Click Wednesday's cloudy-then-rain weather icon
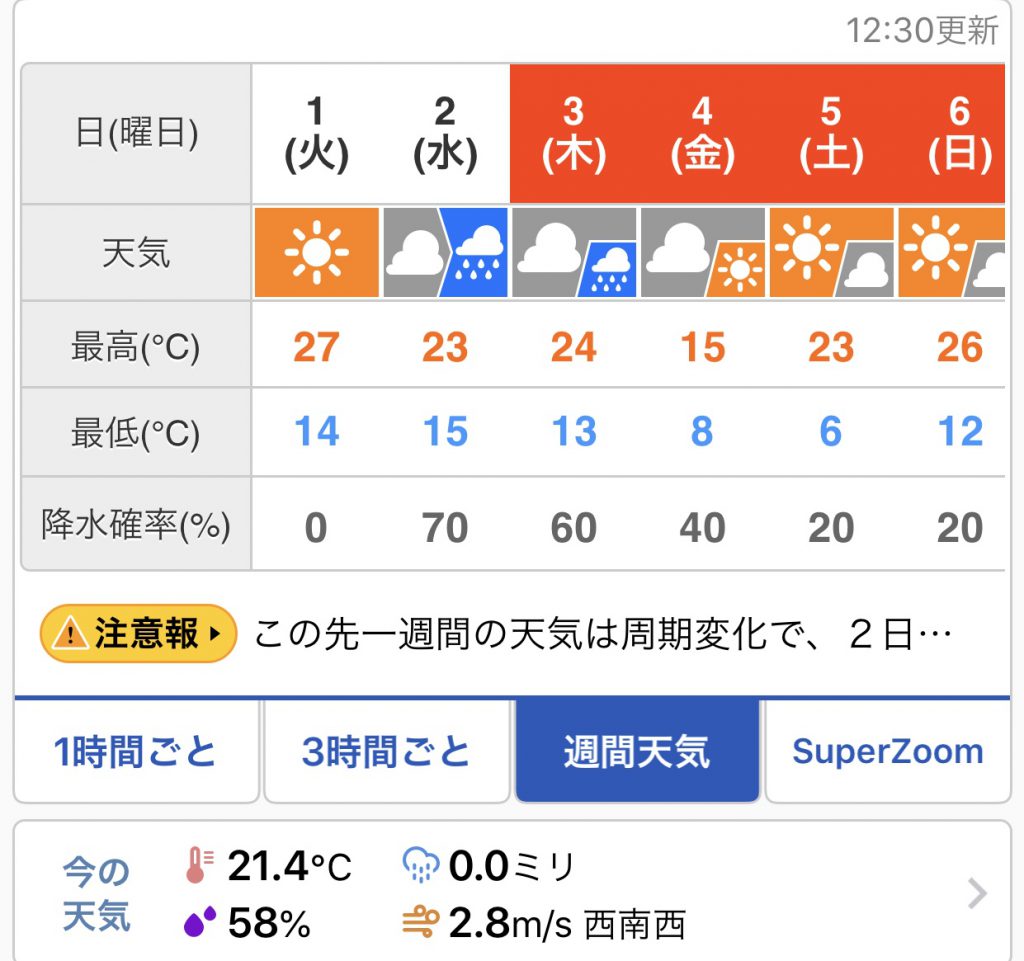 pos(445,253)
